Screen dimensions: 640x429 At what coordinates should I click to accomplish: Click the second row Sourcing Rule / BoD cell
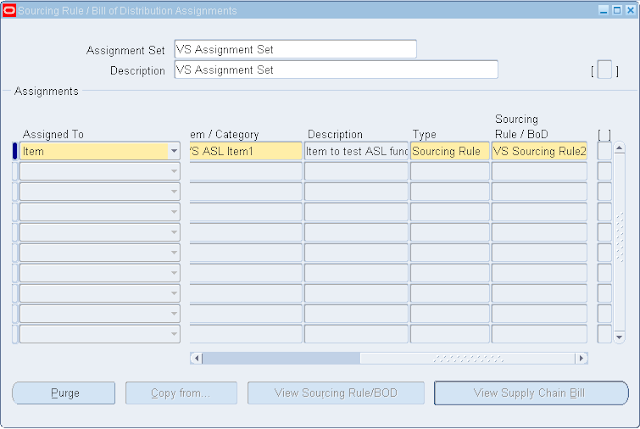(540, 171)
